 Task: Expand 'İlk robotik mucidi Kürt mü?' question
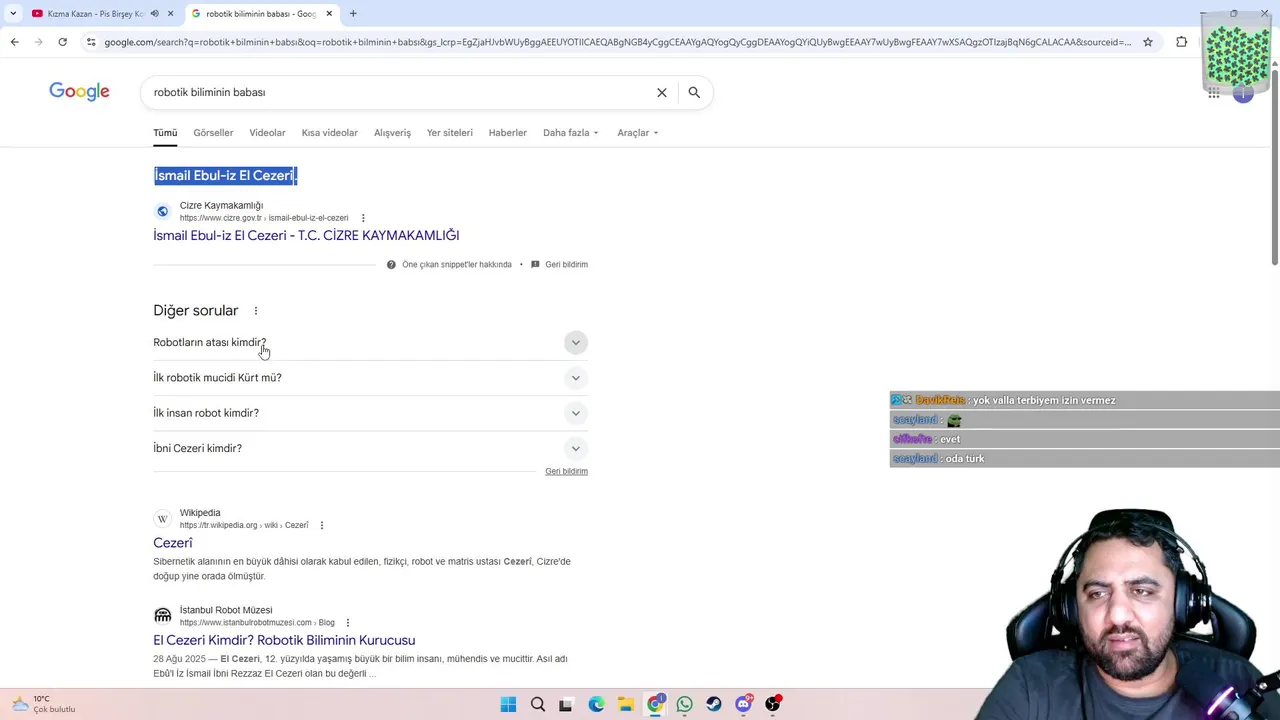pos(370,378)
